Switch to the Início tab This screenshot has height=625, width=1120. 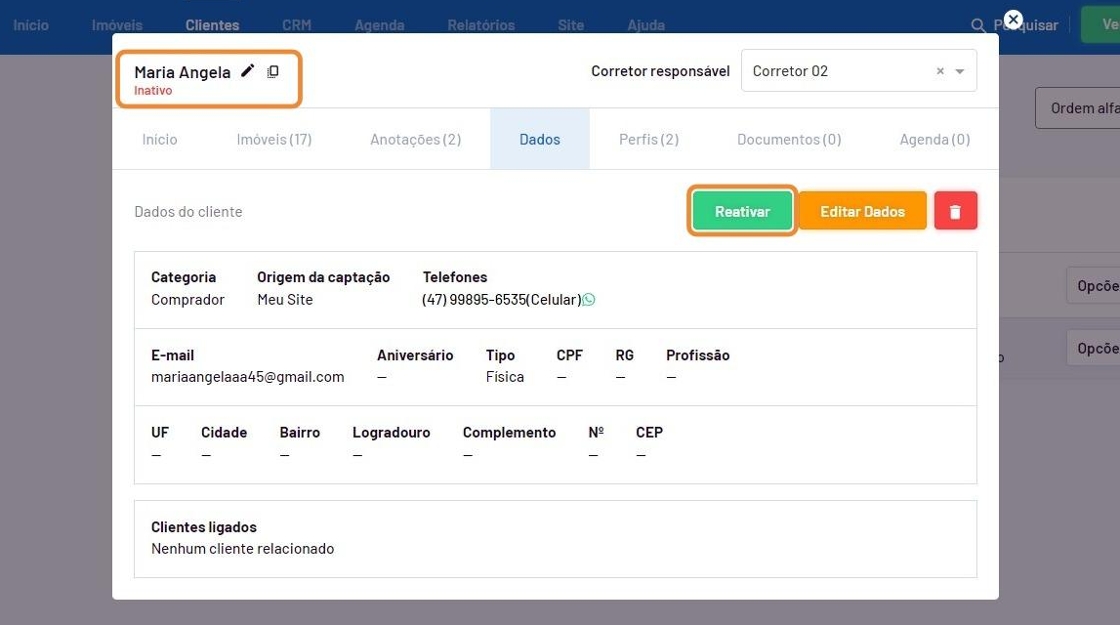tap(159, 140)
